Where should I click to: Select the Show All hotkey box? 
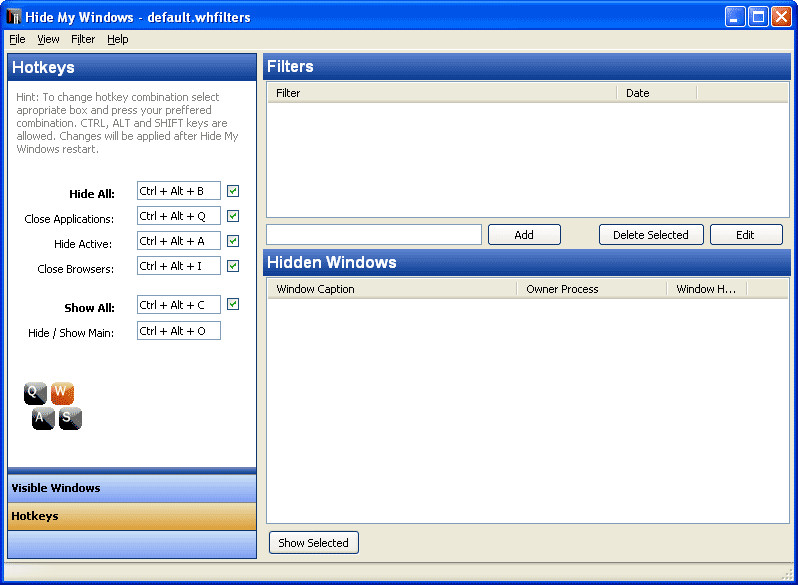179,305
